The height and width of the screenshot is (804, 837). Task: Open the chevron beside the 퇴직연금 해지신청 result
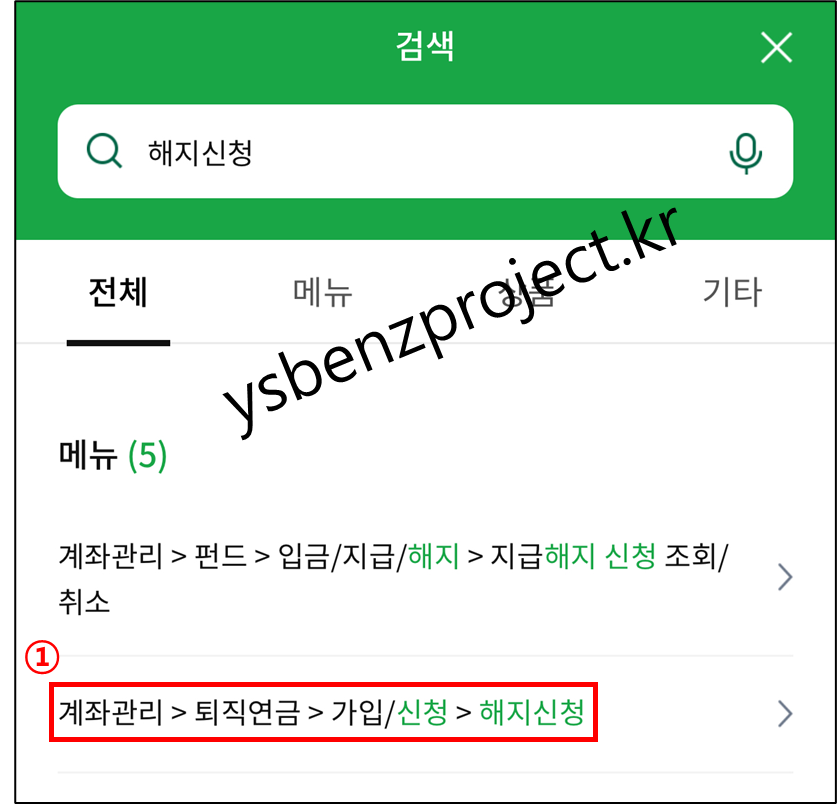(785, 714)
